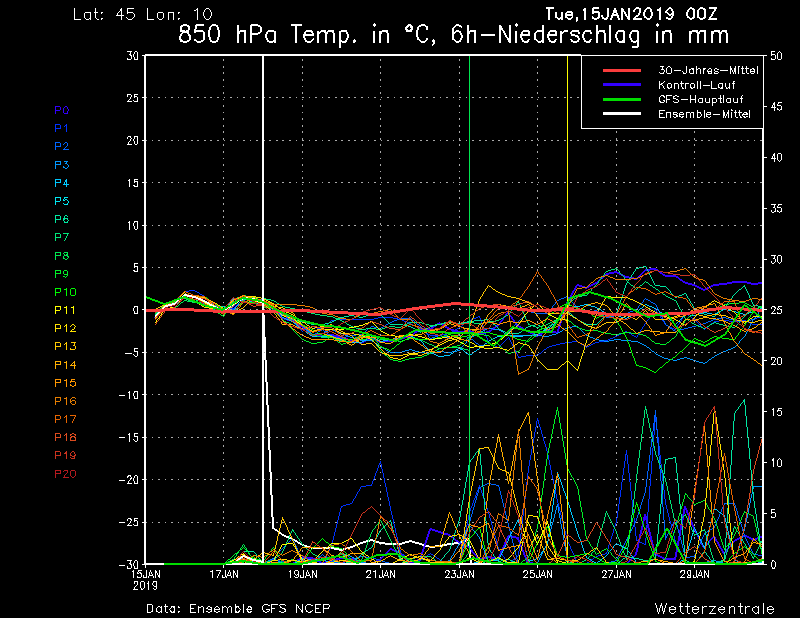Click the 50 precipitation axis value
800x618 pixels.
pos(776,56)
